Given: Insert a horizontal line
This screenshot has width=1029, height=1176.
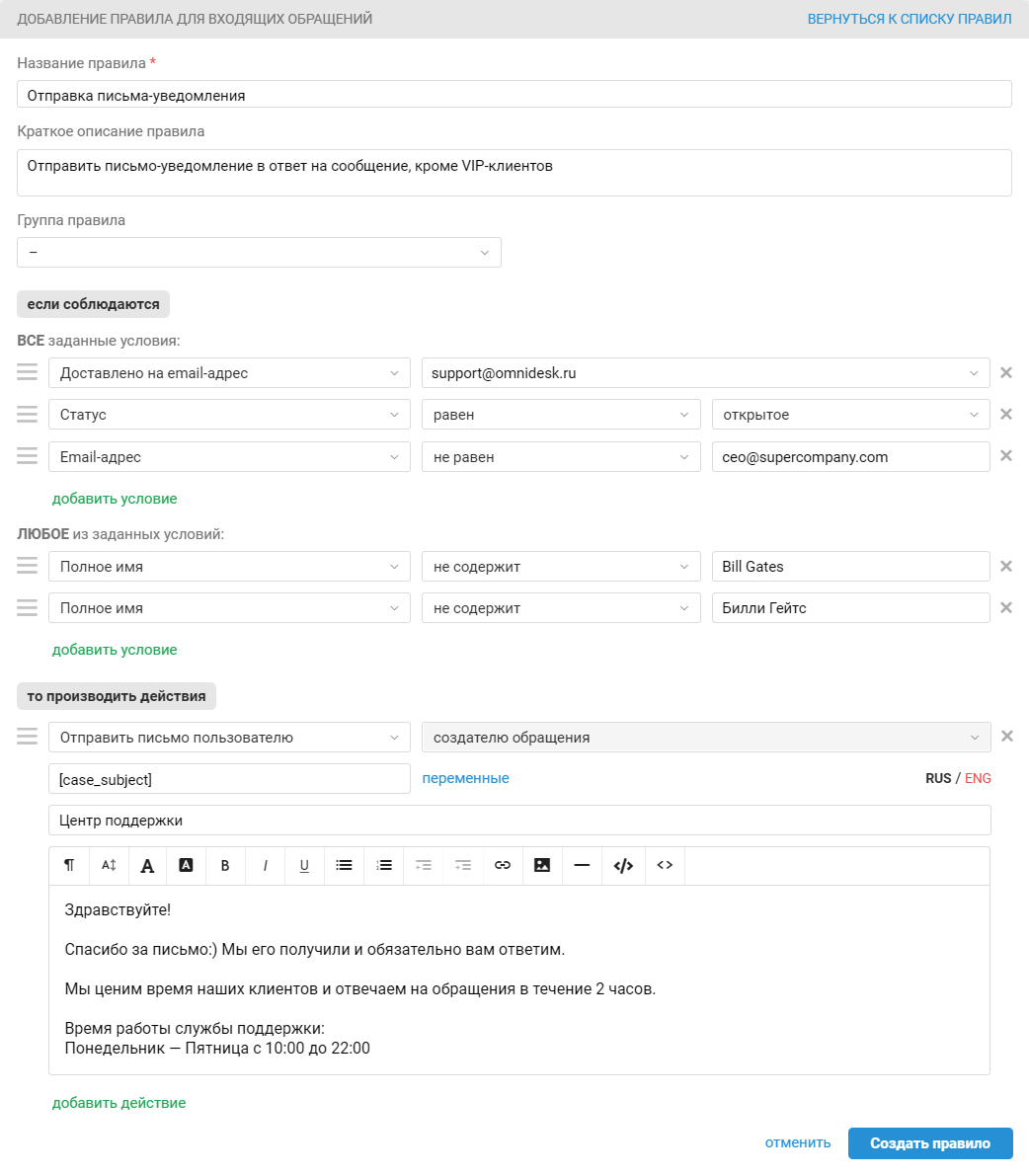Looking at the screenshot, I should tap(582, 866).
